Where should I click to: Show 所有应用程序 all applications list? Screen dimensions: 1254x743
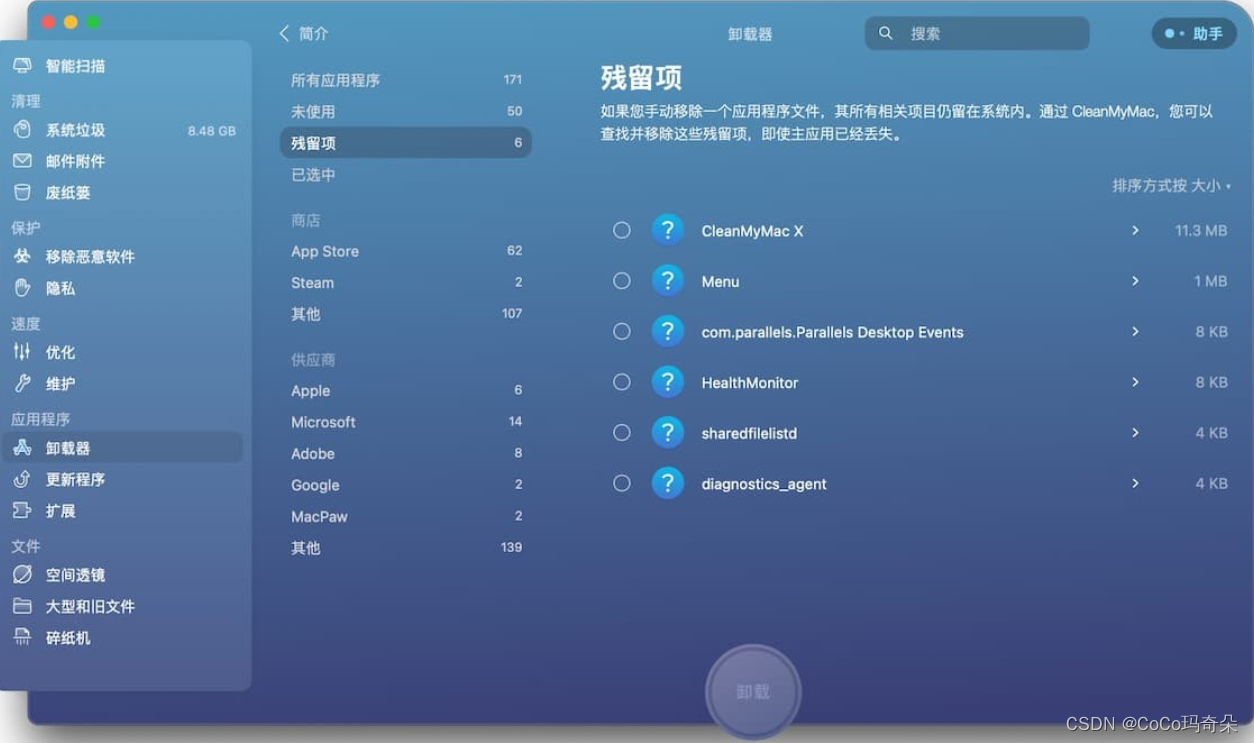click(406, 80)
